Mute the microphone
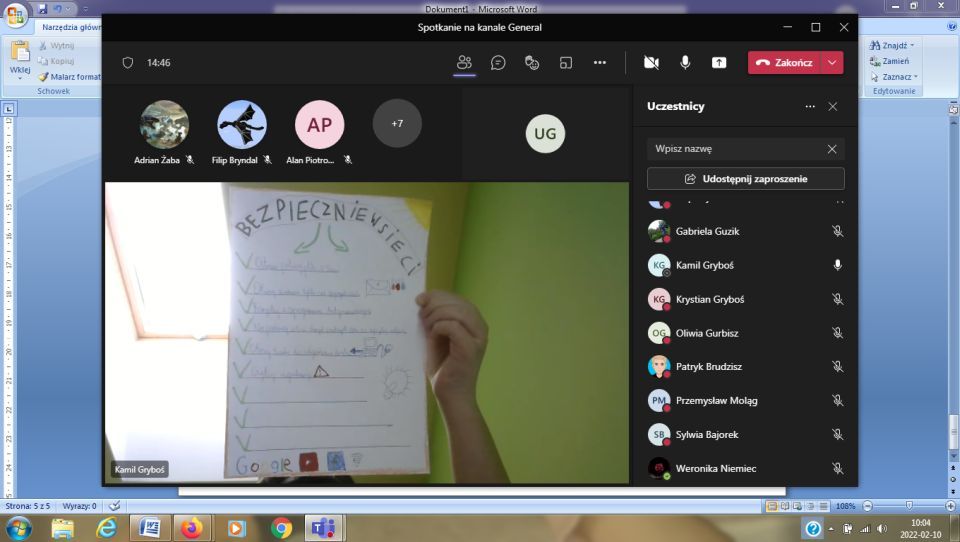Image resolution: width=960 pixels, height=542 pixels. pos(685,62)
